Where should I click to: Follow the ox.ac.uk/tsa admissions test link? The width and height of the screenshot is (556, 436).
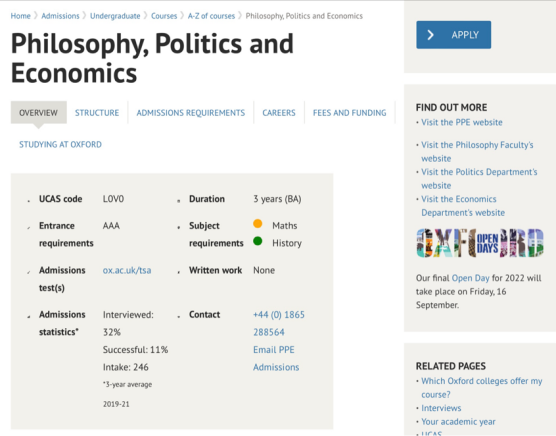coord(127,270)
